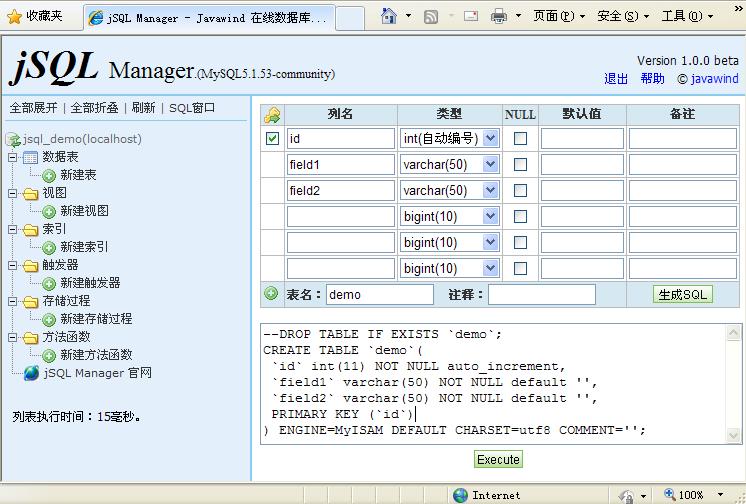This screenshot has width=746, height=504.
Task: Collapse the 数据表 tree node
Action: coord(12,157)
